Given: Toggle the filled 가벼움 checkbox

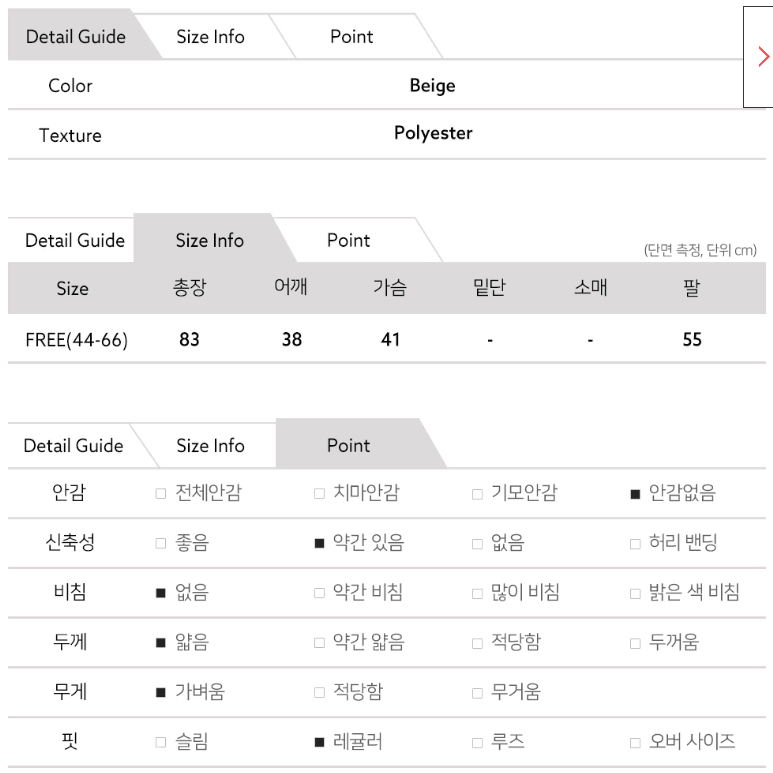Looking at the screenshot, I should point(161,693).
